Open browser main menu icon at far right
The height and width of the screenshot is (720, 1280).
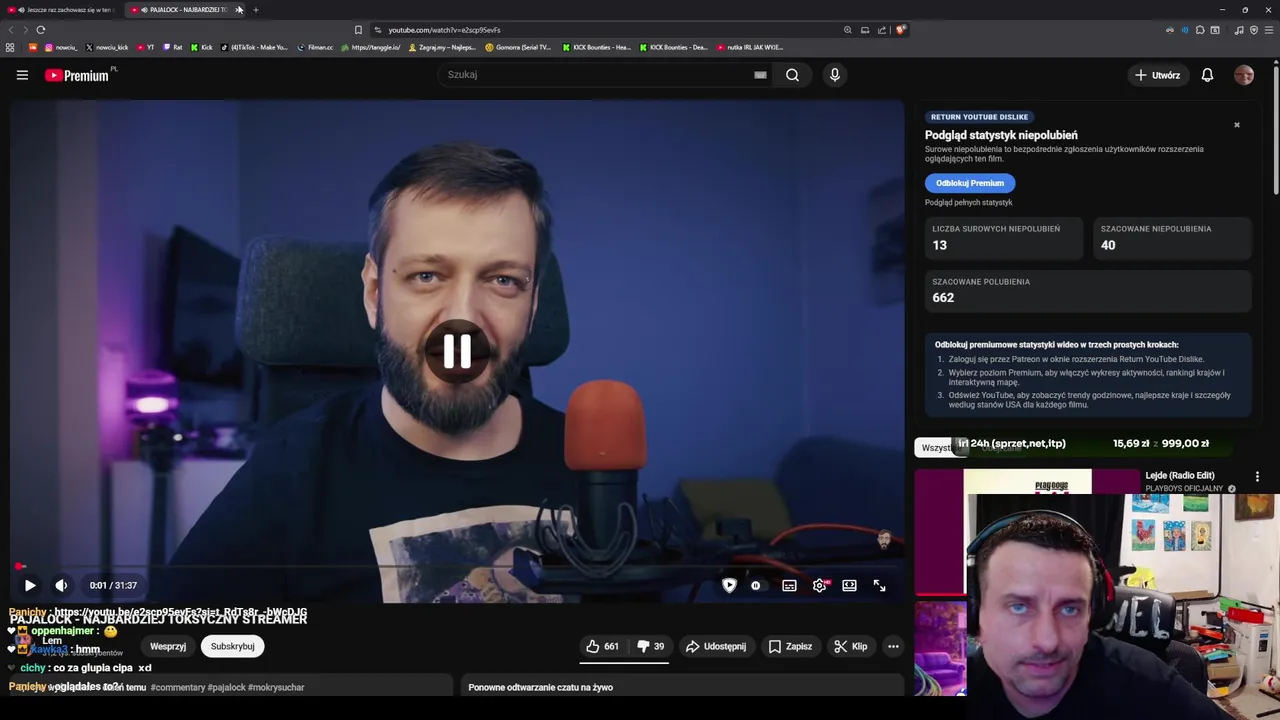(x=1270, y=30)
